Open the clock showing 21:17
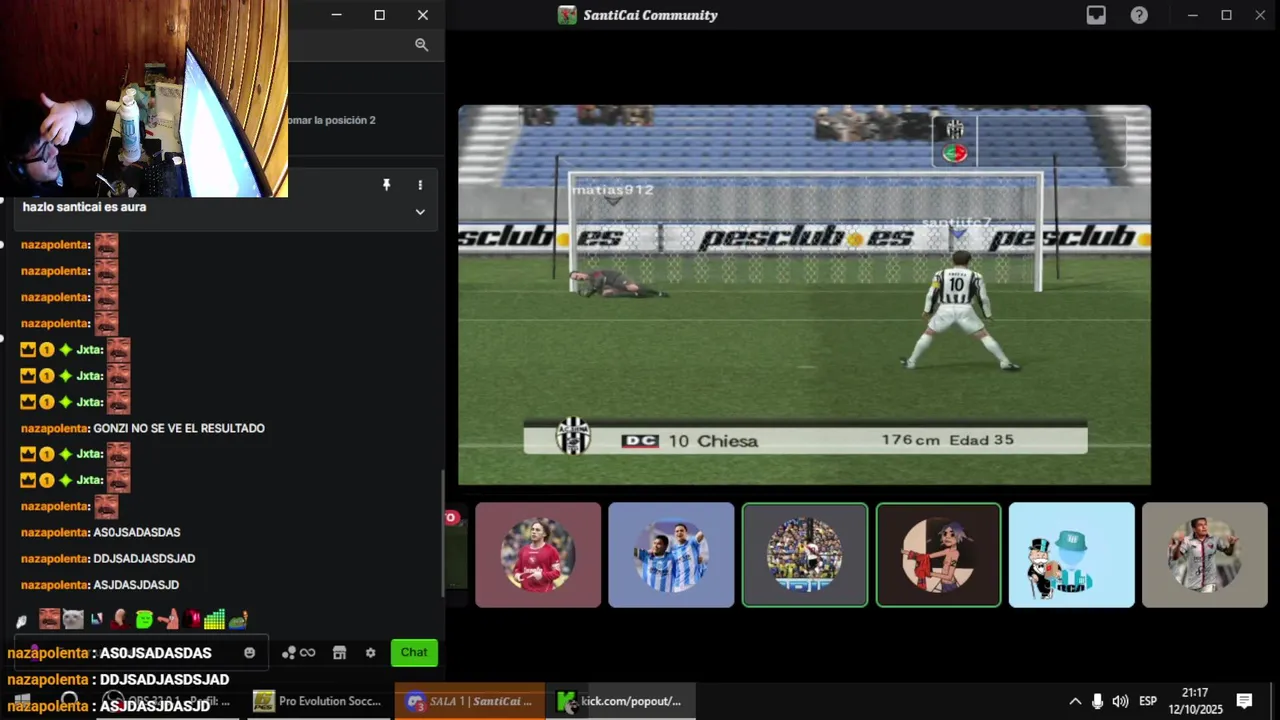This screenshot has height=720, width=1280. tap(1195, 701)
